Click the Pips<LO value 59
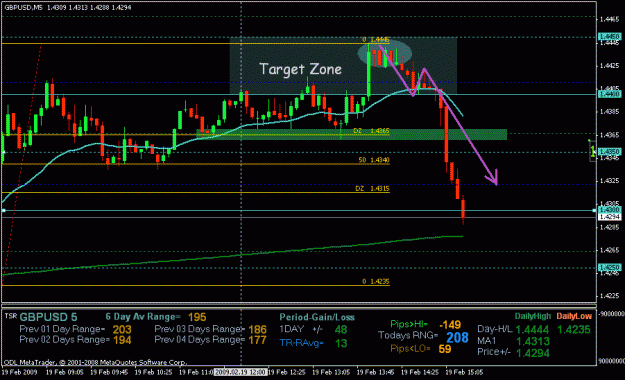The image size is (625, 380). tap(445, 349)
